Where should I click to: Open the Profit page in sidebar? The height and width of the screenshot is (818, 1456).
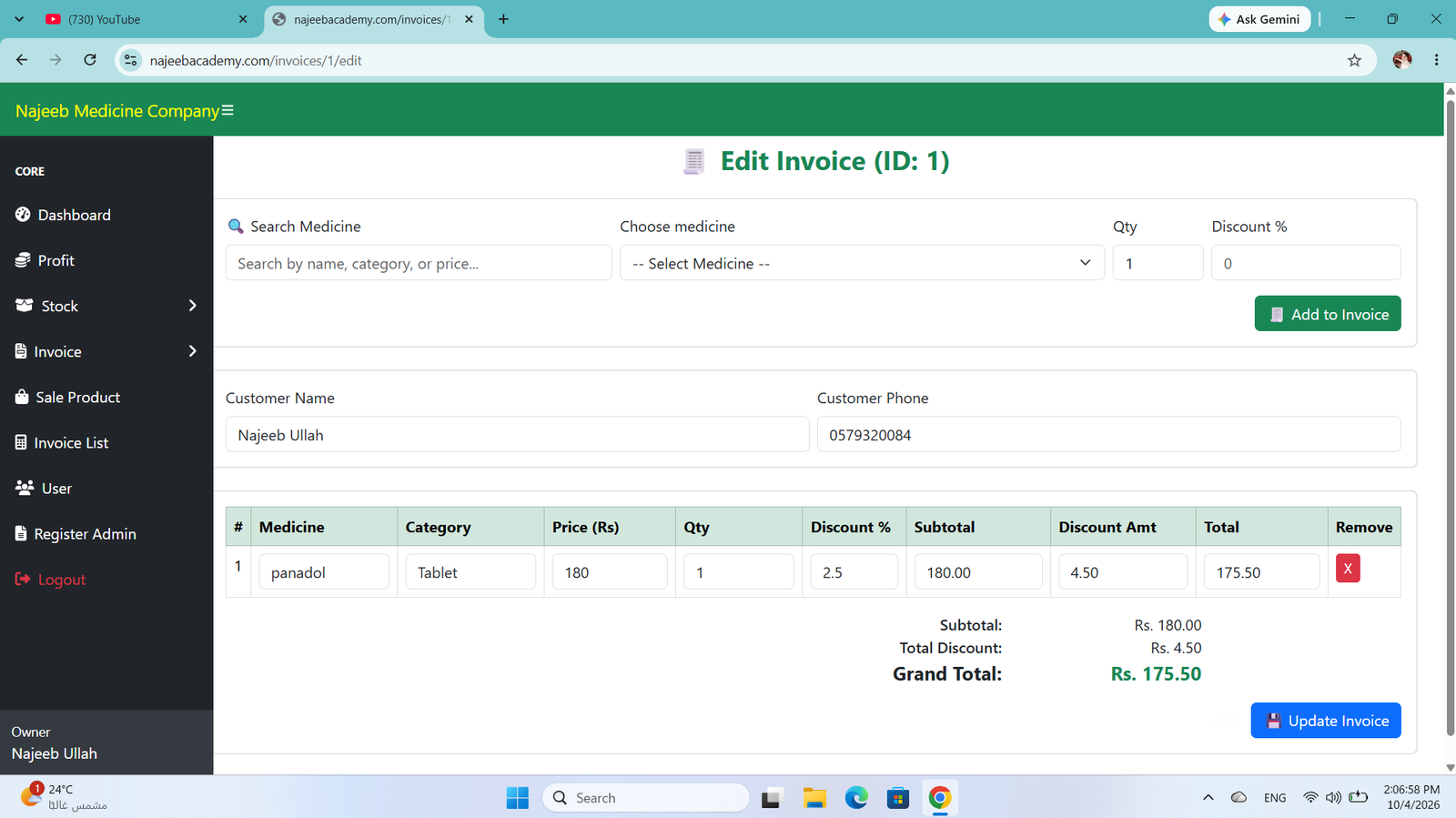[45, 260]
